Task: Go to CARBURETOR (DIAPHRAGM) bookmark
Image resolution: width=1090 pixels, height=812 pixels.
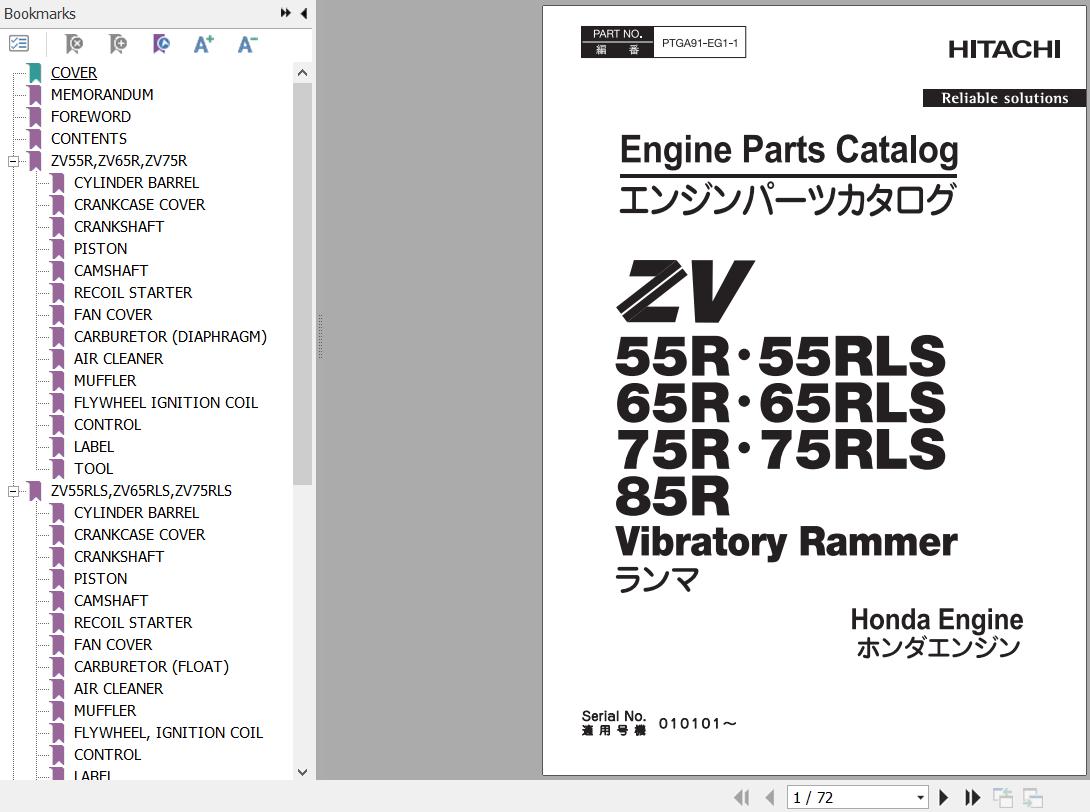Action: 170,337
